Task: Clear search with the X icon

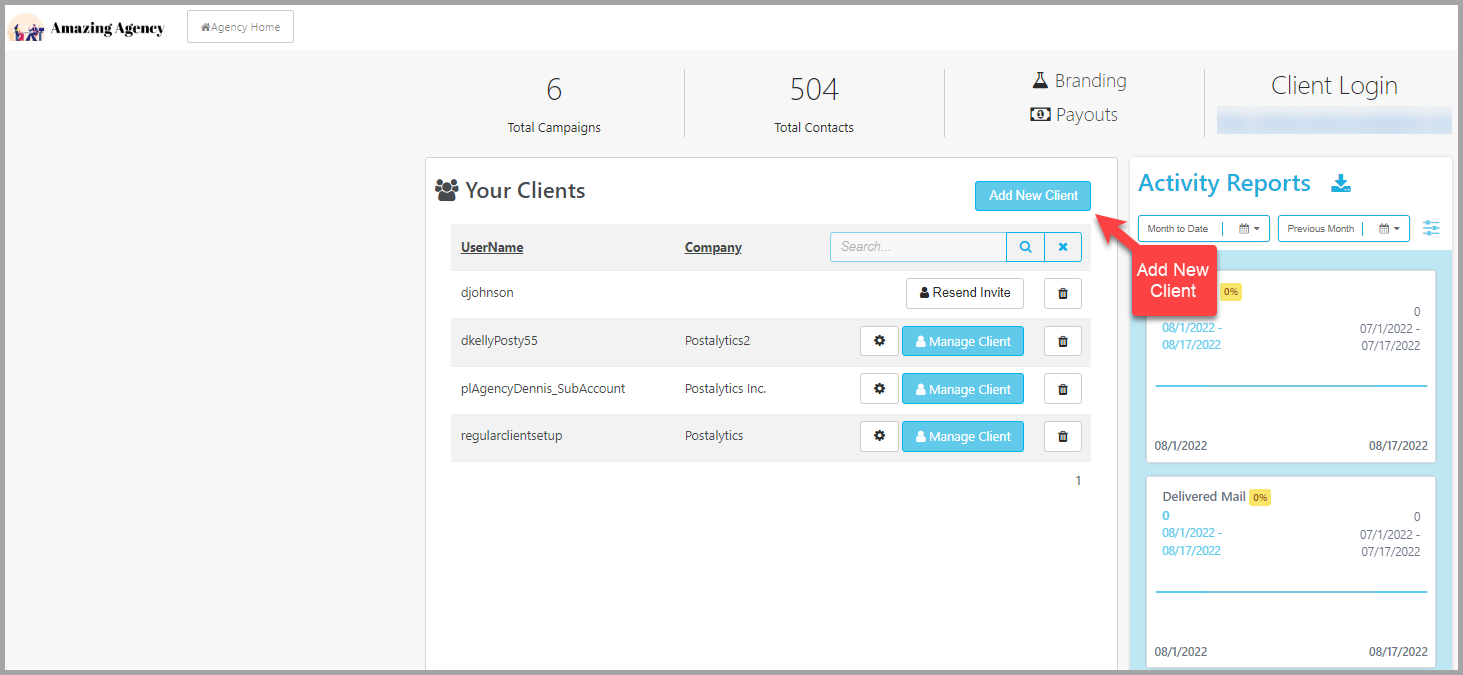Action: [x=1063, y=247]
